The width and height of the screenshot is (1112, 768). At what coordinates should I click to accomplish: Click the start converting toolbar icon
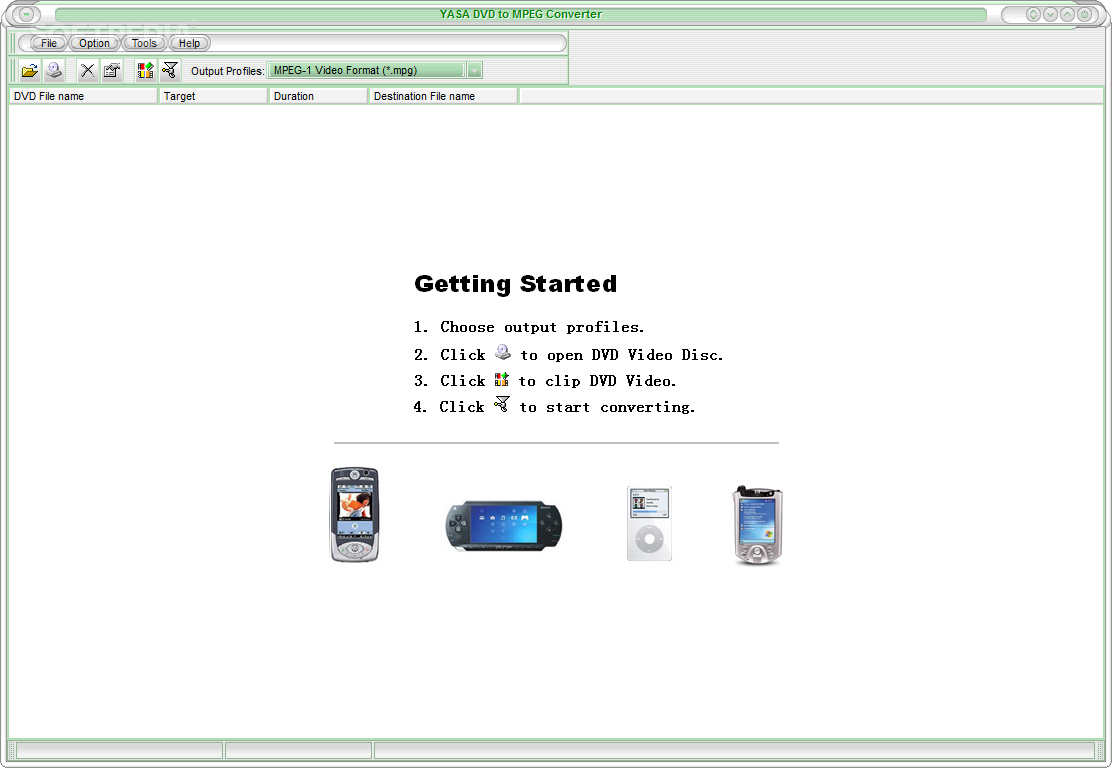click(x=169, y=70)
